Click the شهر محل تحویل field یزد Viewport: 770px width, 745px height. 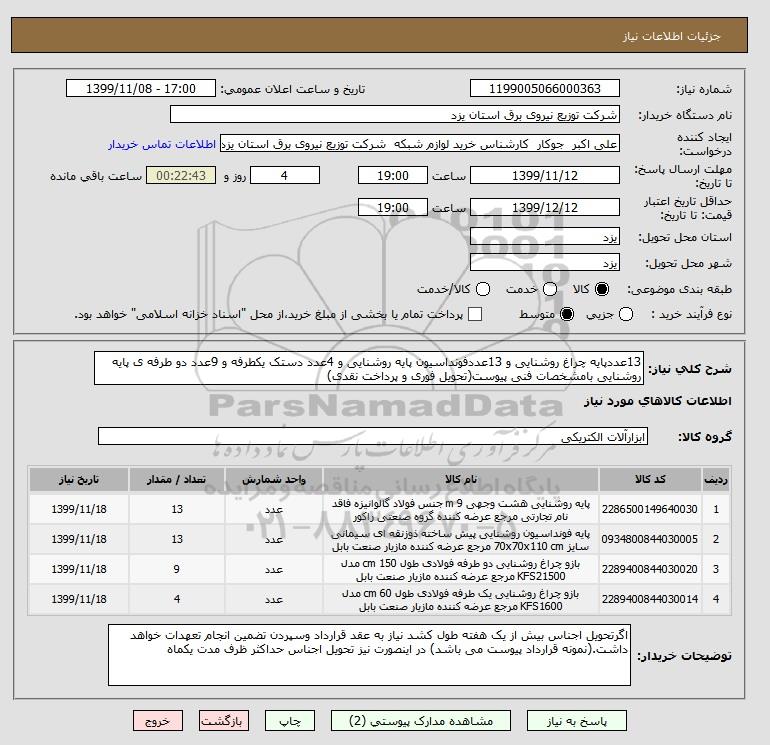coord(545,263)
